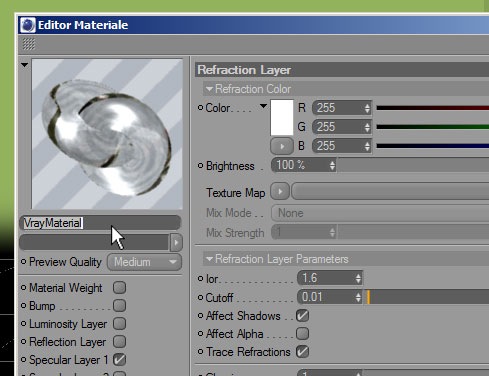
Task: Click the arrow button below the color swatch
Action: 282,146
